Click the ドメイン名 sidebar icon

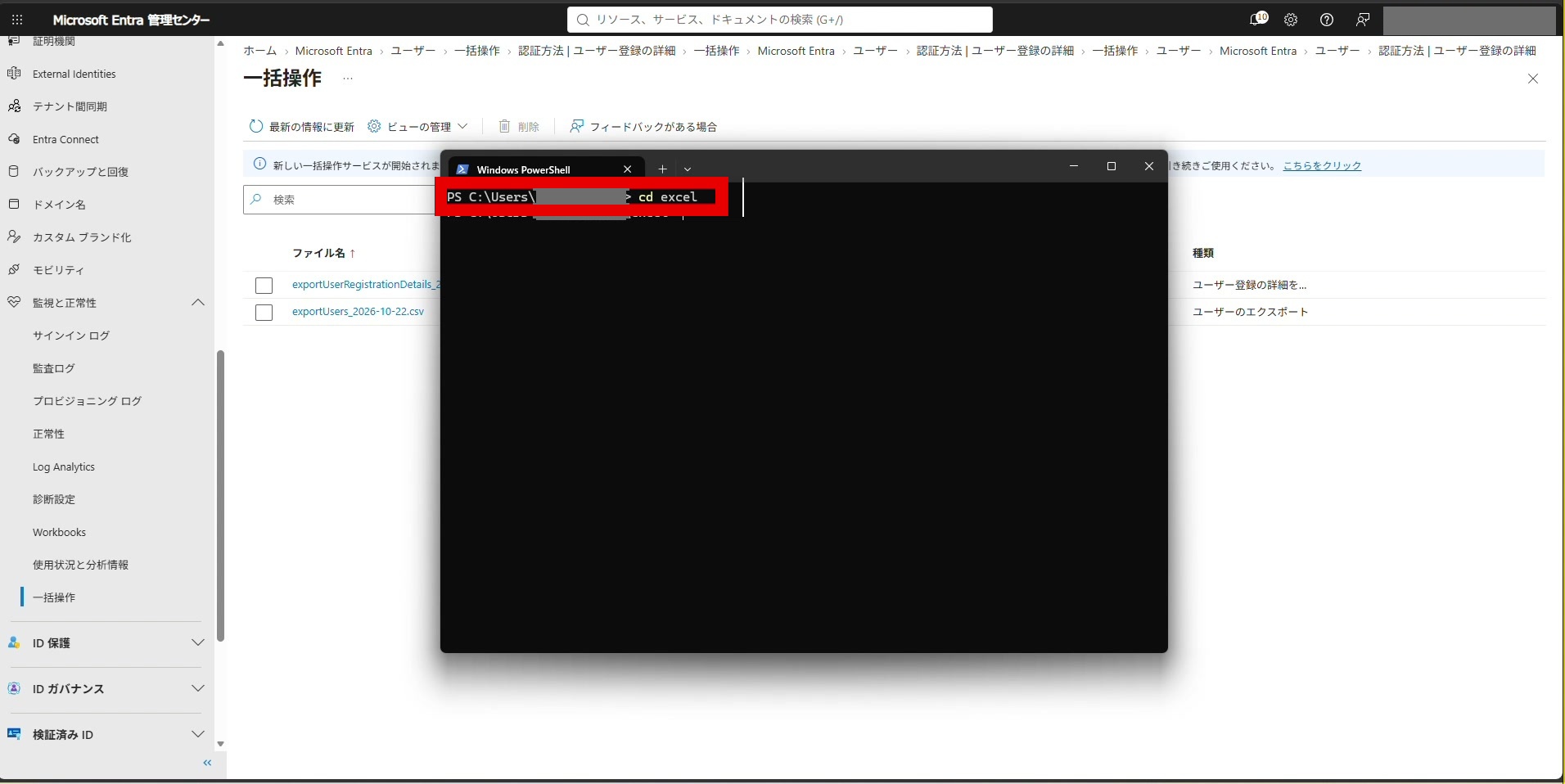[x=14, y=205]
